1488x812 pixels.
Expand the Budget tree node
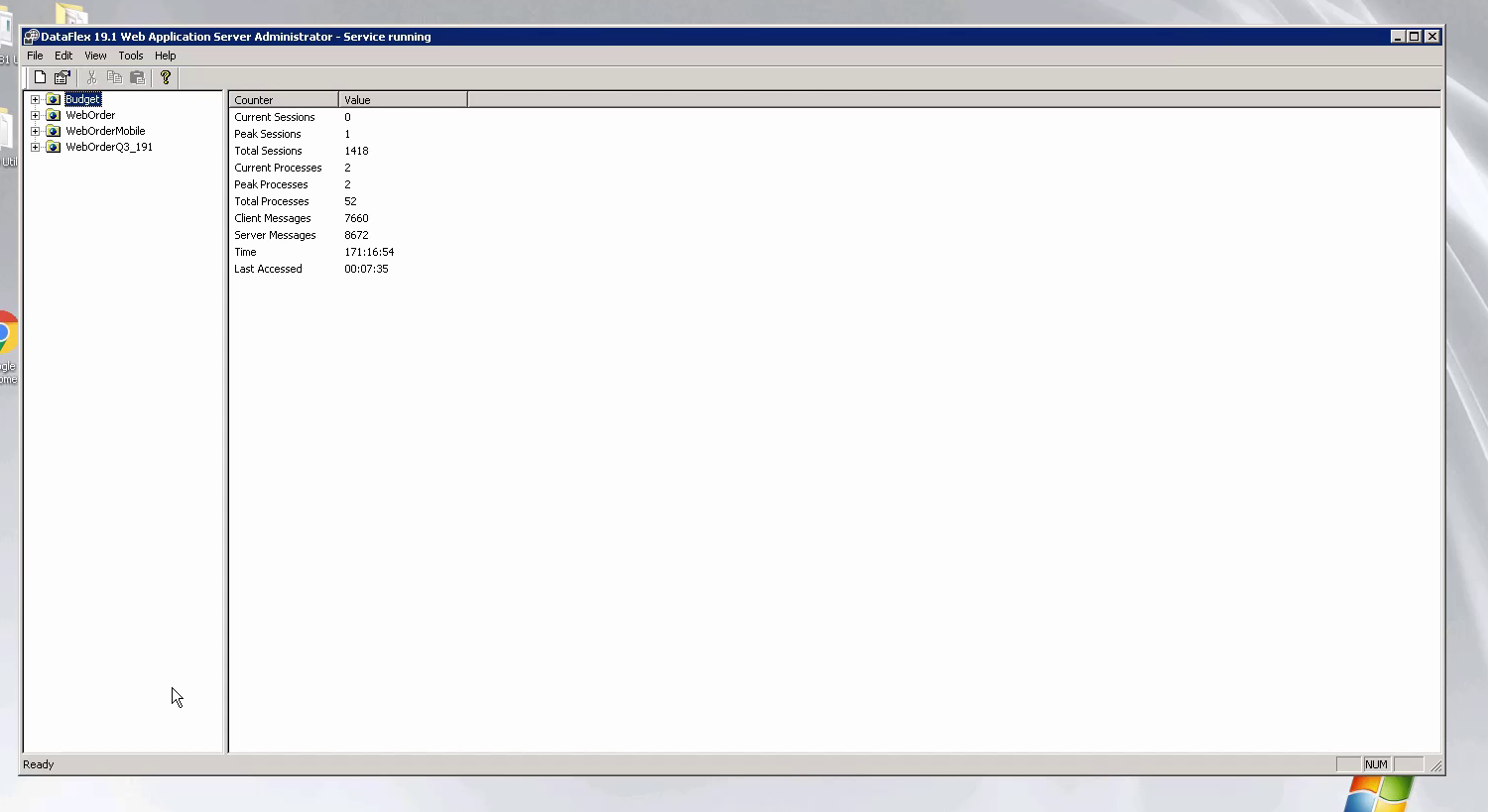[x=36, y=99]
